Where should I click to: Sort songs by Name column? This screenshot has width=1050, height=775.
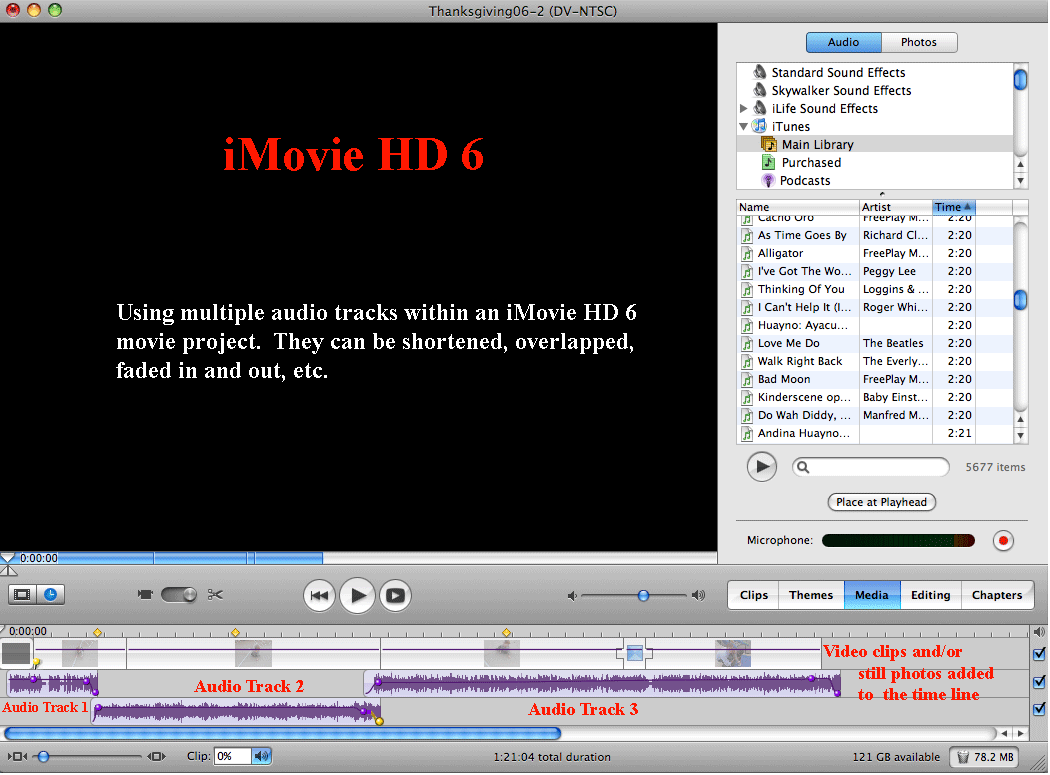[798, 207]
